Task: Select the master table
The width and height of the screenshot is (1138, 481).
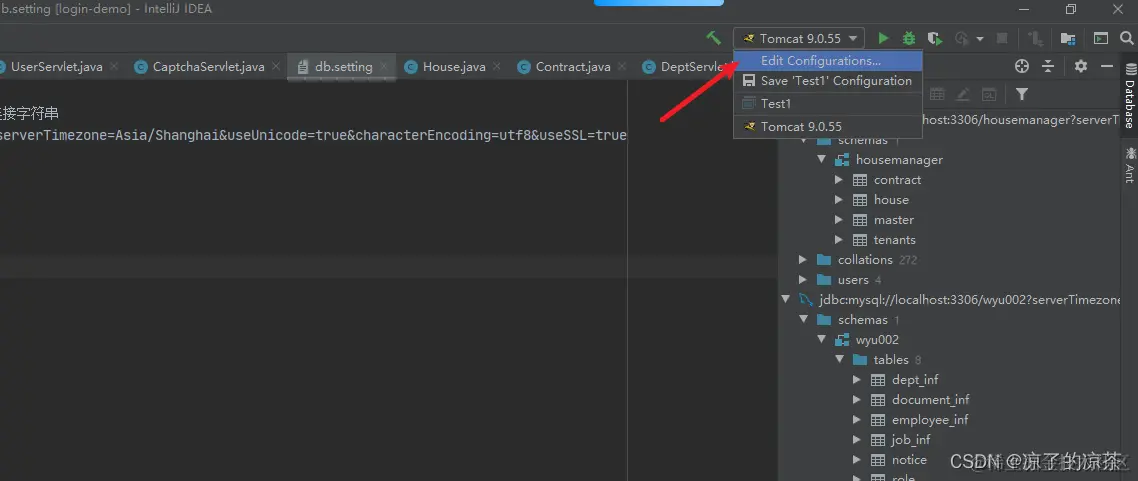Action: pos(893,220)
